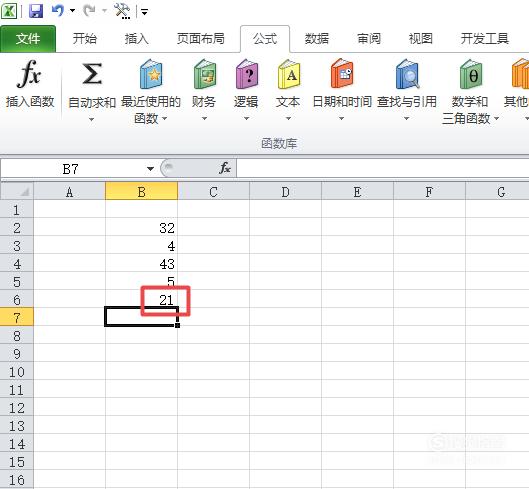Viewport: 529px width, 489px height.
Task: Switch to the 审阅 tab
Action: tap(369, 39)
